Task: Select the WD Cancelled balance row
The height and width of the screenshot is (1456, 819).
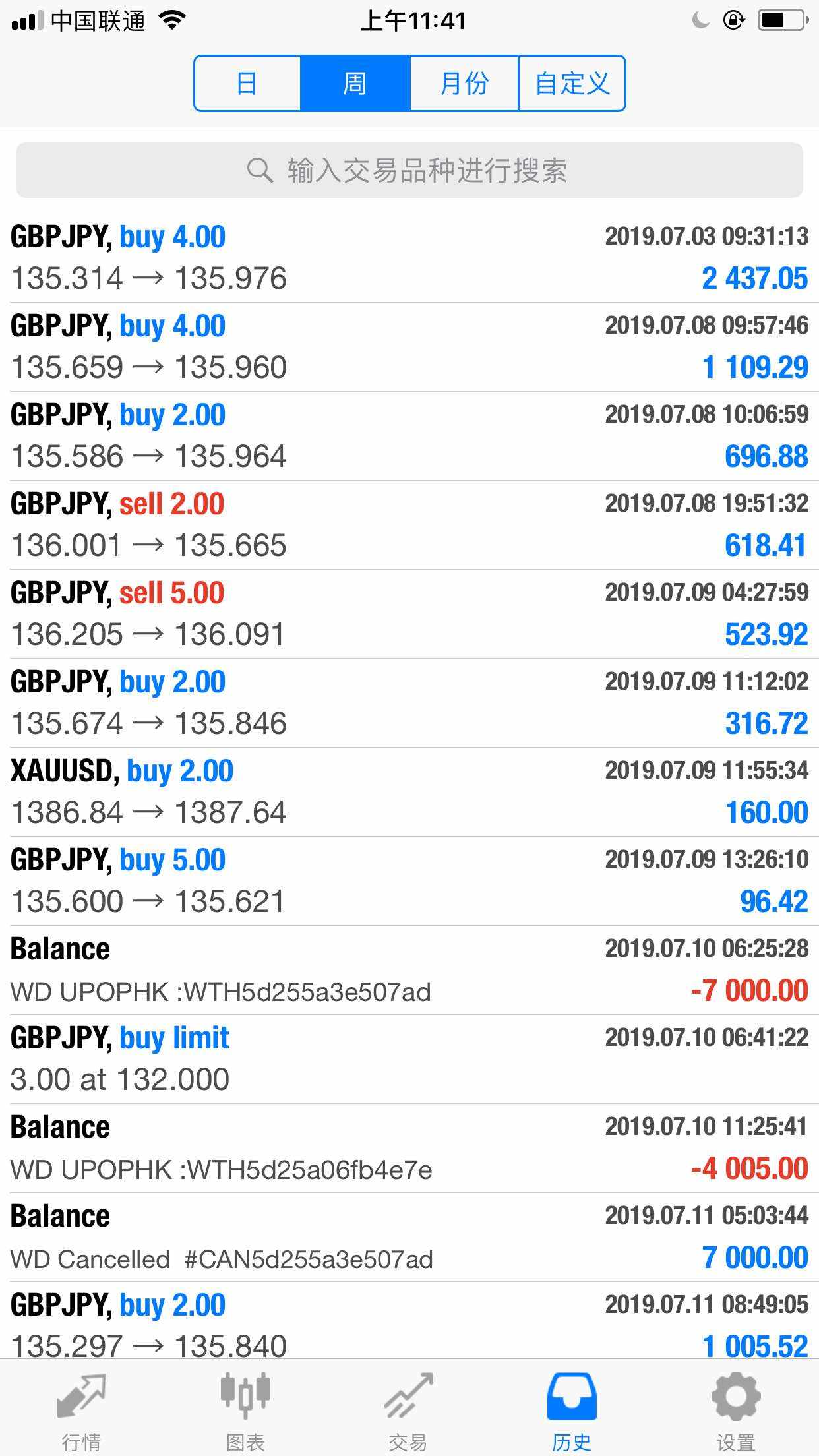Action: click(x=409, y=1237)
